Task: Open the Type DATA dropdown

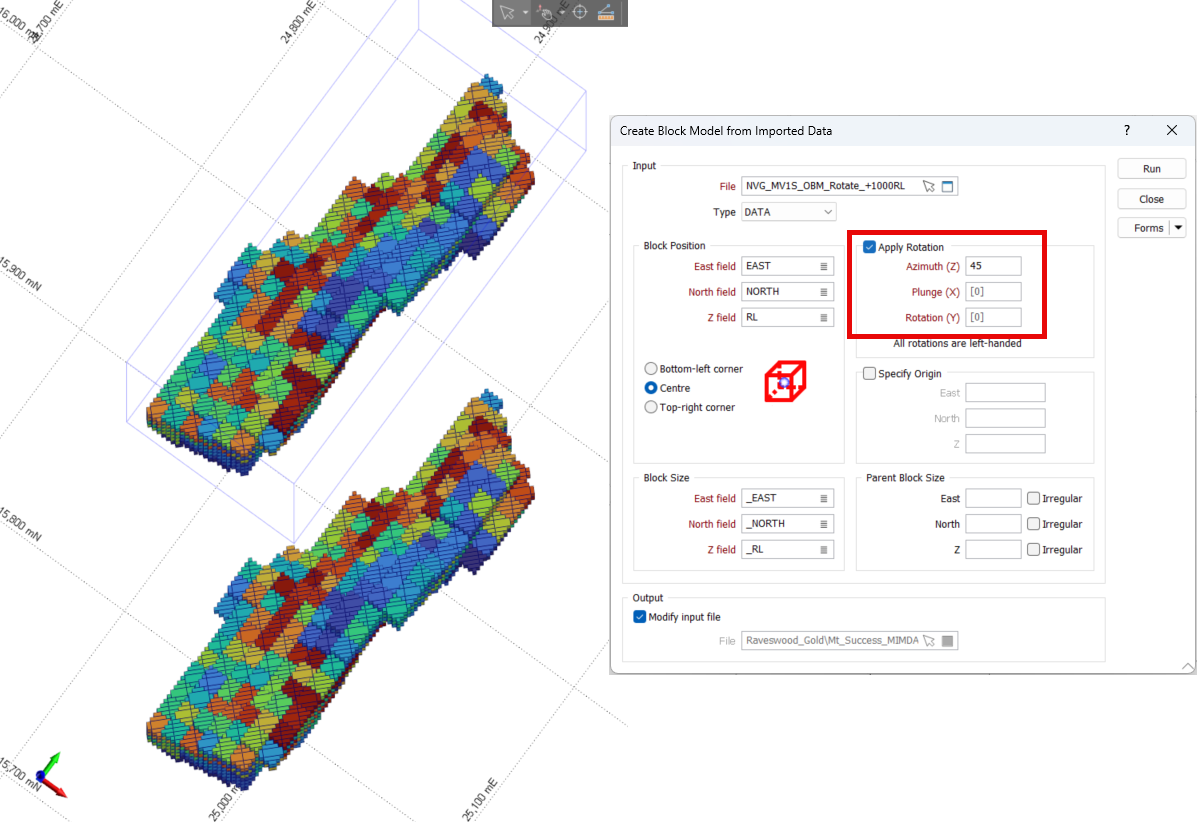Action: tap(788, 212)
